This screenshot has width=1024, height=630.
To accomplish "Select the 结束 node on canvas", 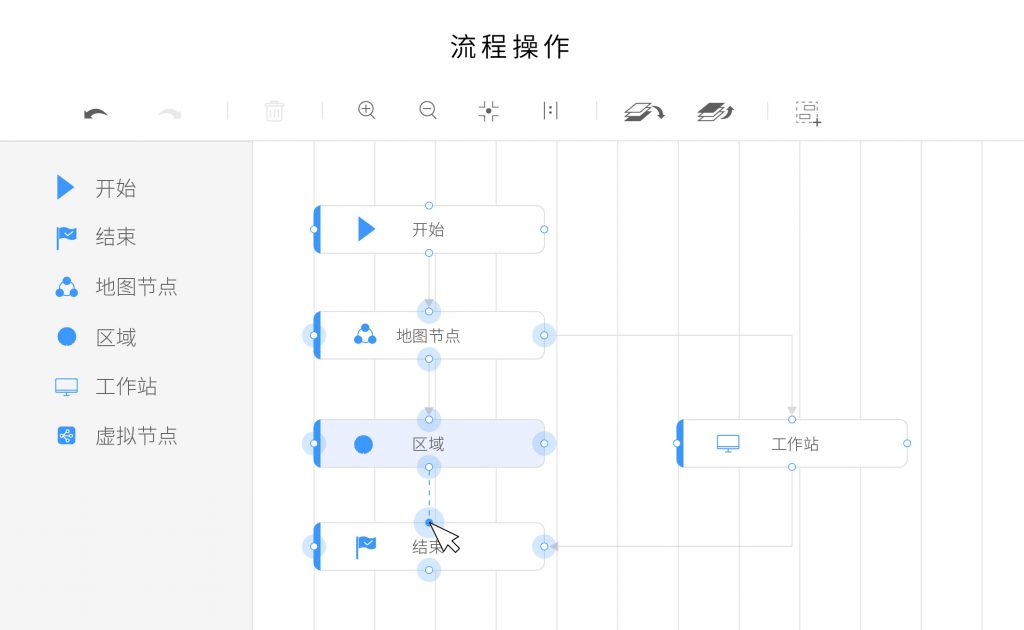I will pyautogui.click(x=429, y=546).
